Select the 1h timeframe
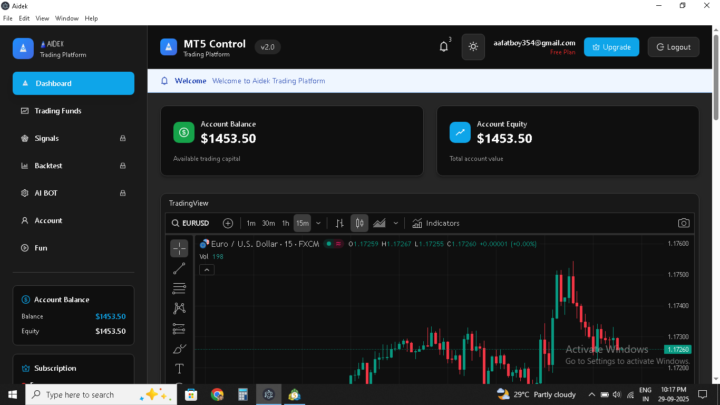 tap(286, 223)
